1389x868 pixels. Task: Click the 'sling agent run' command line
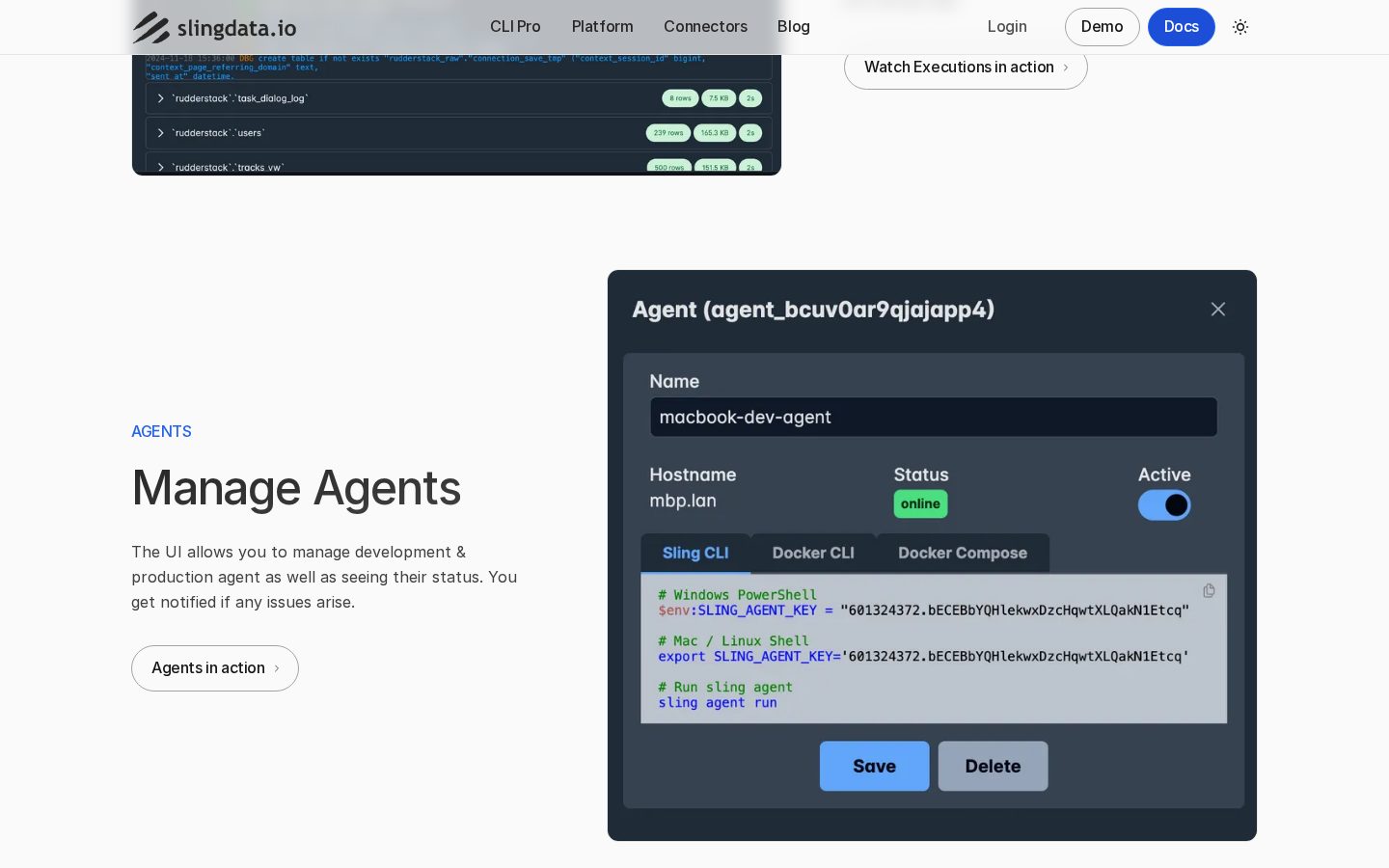(718, 703)
